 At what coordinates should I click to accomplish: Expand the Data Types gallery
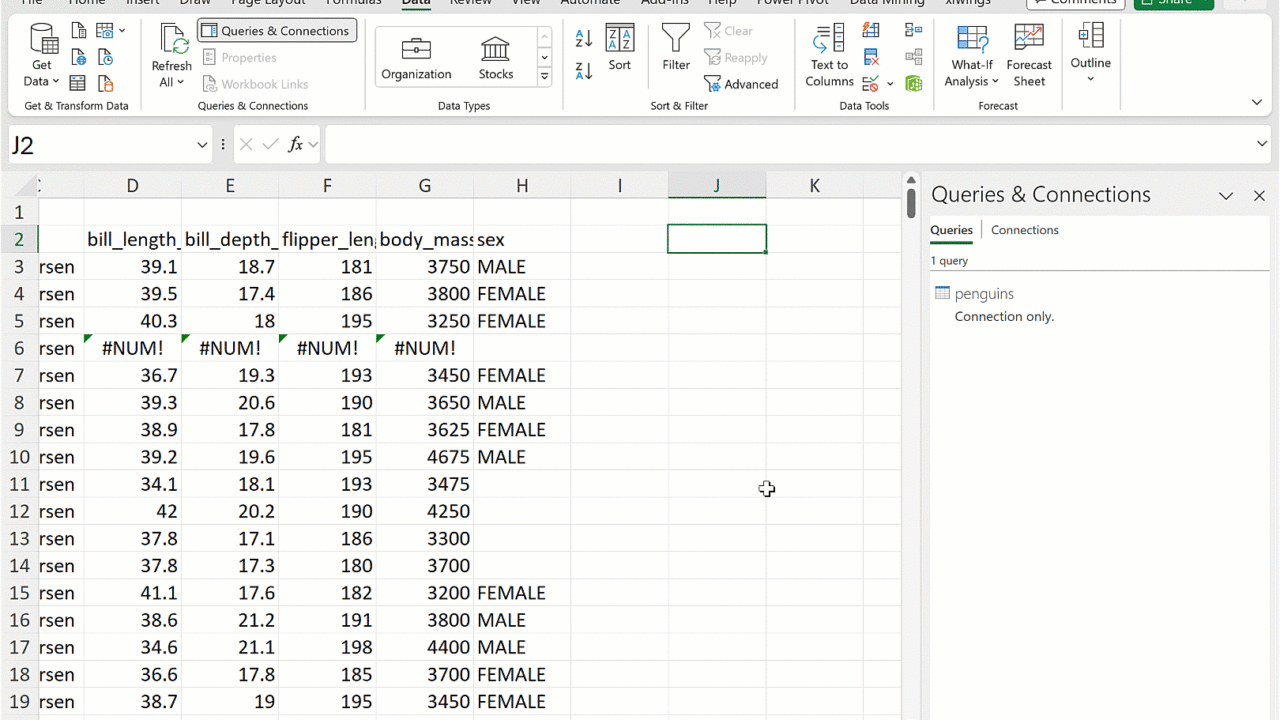(545, 76)
